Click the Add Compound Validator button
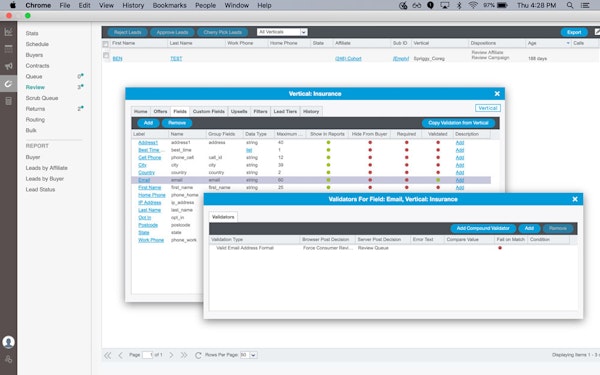Screen dimensions: 600x375 [x=483, y=228]
